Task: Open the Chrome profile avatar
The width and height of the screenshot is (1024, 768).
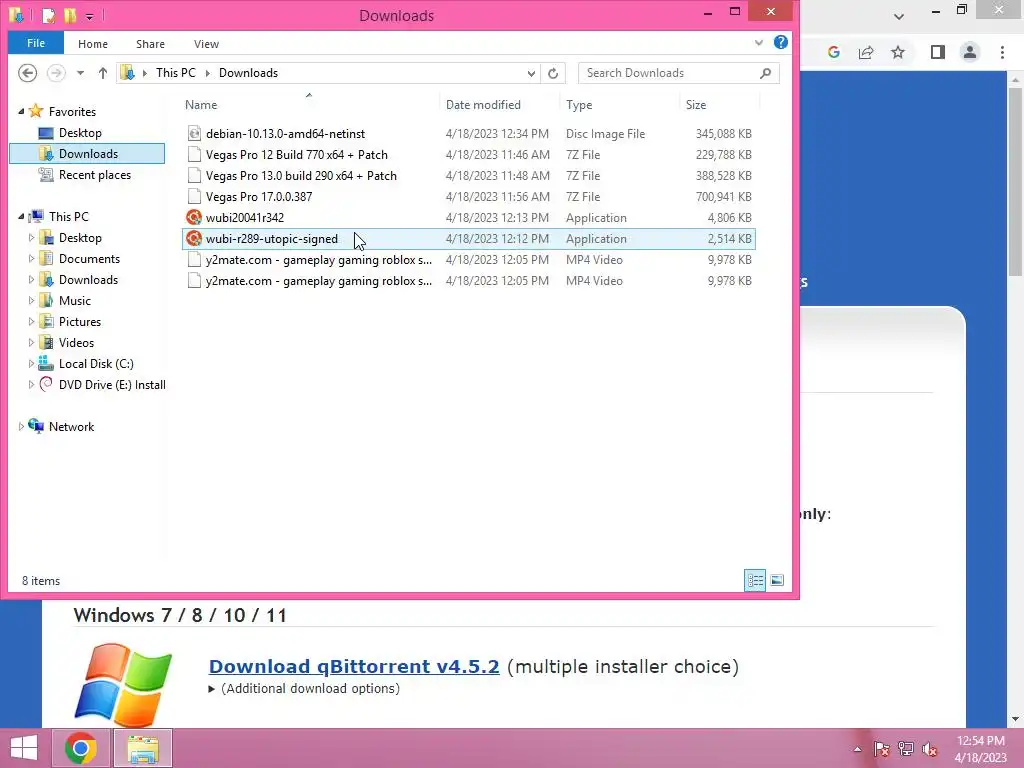Action: (x=970, y=52)
